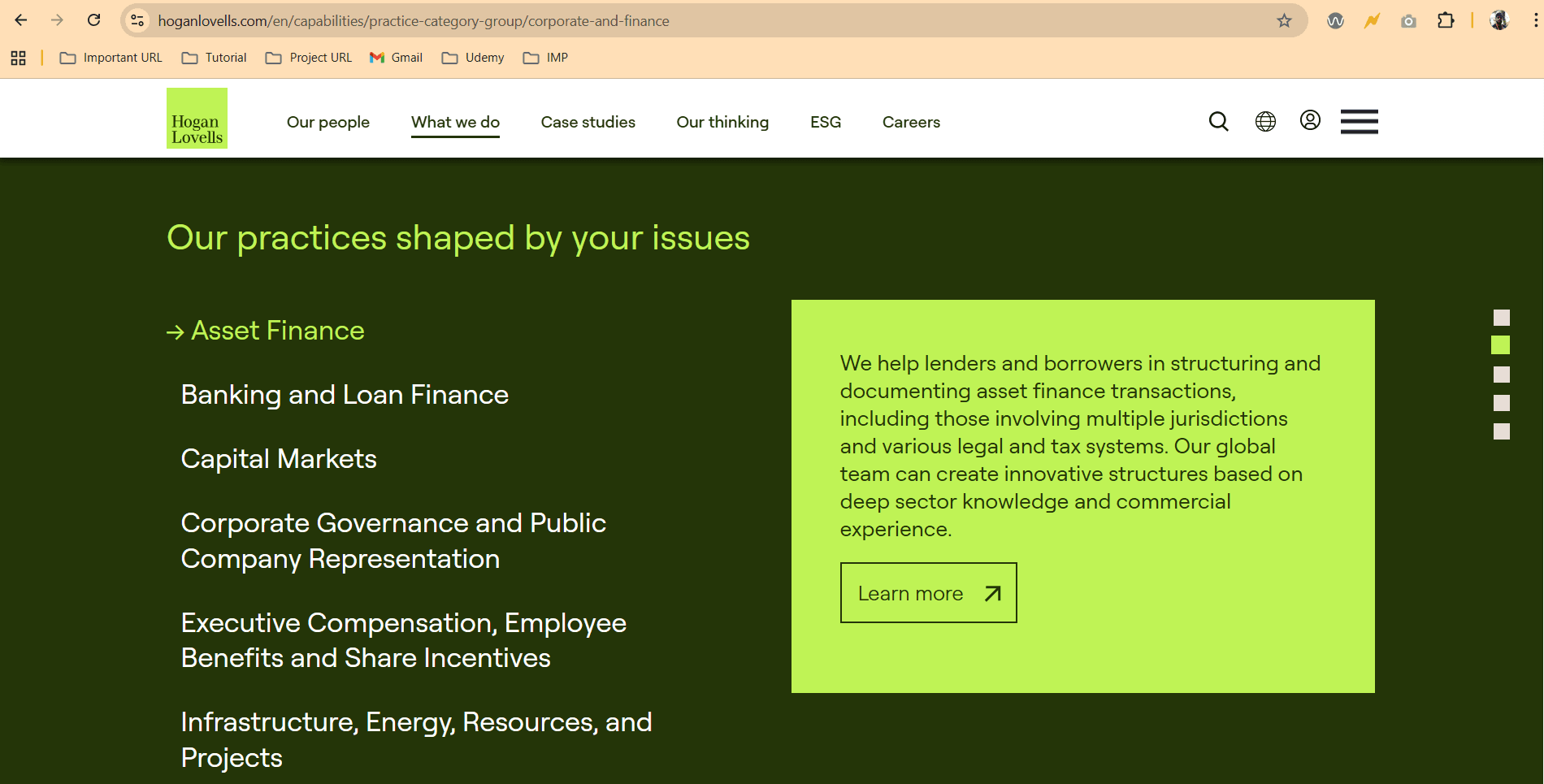Screen dimensions: 1544x784
Task: Click the user account profile icon
Action: 1310,121
